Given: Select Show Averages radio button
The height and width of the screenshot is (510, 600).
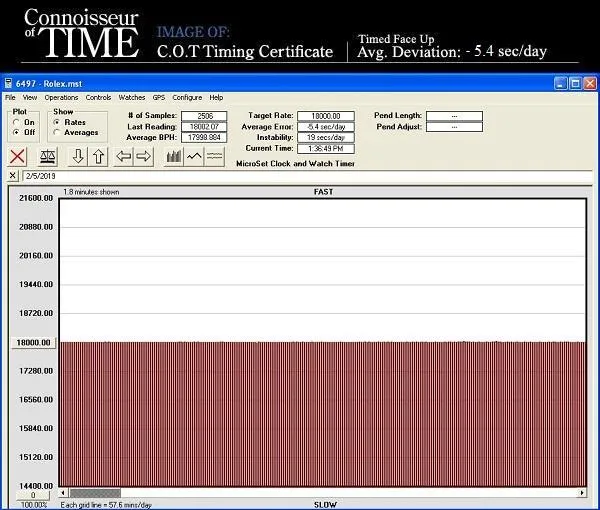Looking at the screenshot, I should 57,132.
